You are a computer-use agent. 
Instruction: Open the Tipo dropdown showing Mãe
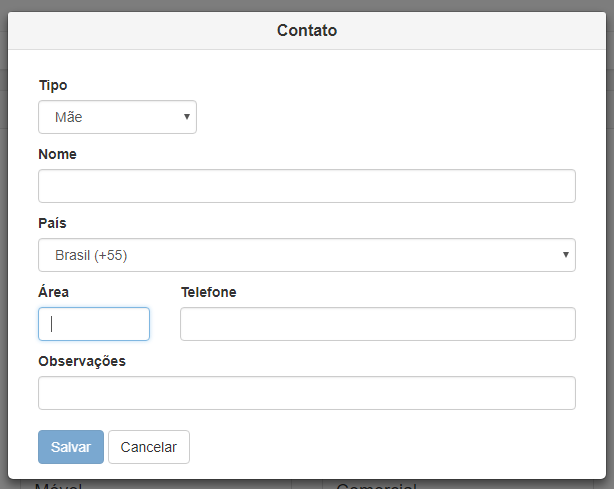pyautogui.click(x=117, y=117)
